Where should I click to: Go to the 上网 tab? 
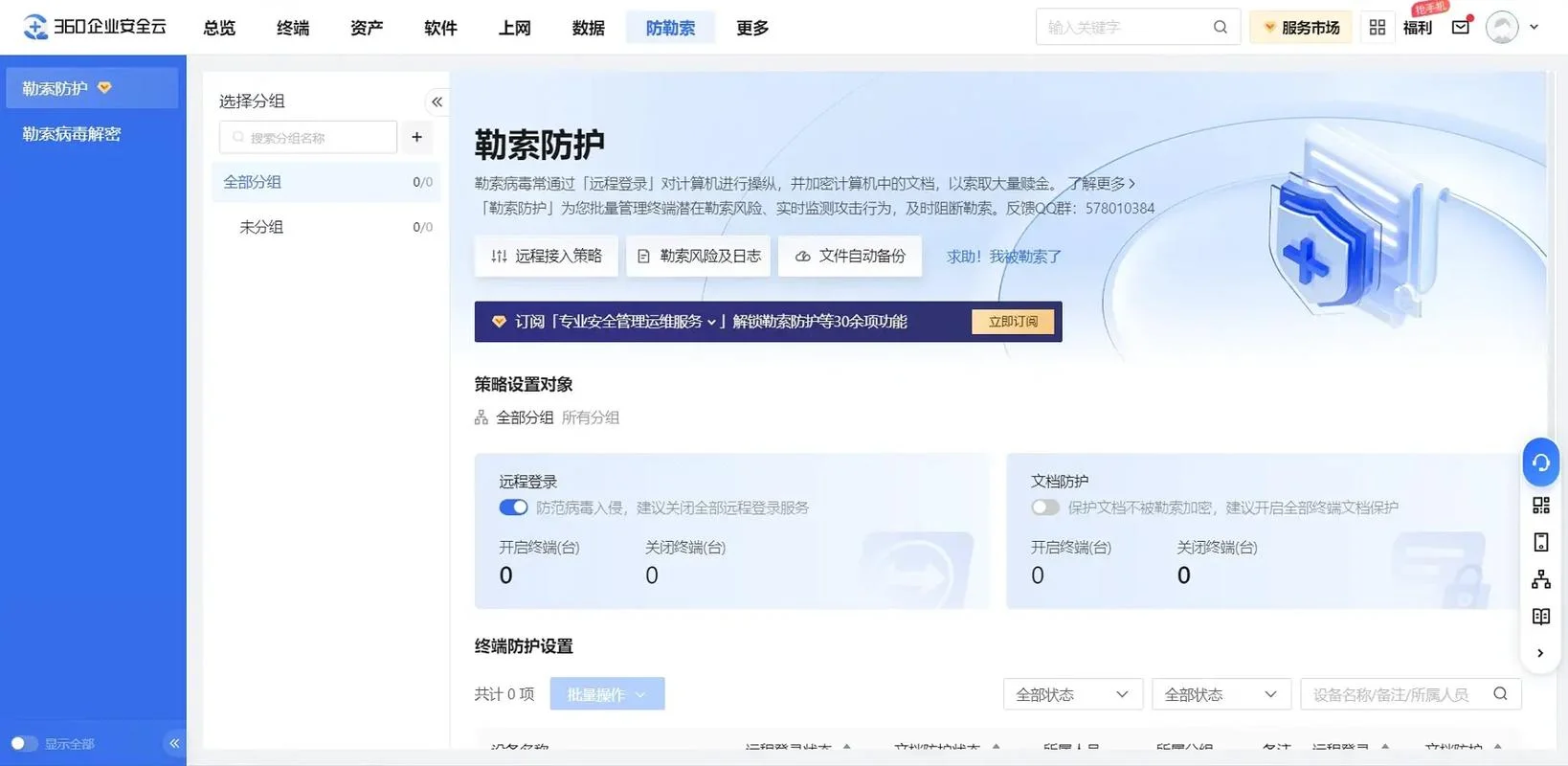pyautogui.click(x=514, y=28)
